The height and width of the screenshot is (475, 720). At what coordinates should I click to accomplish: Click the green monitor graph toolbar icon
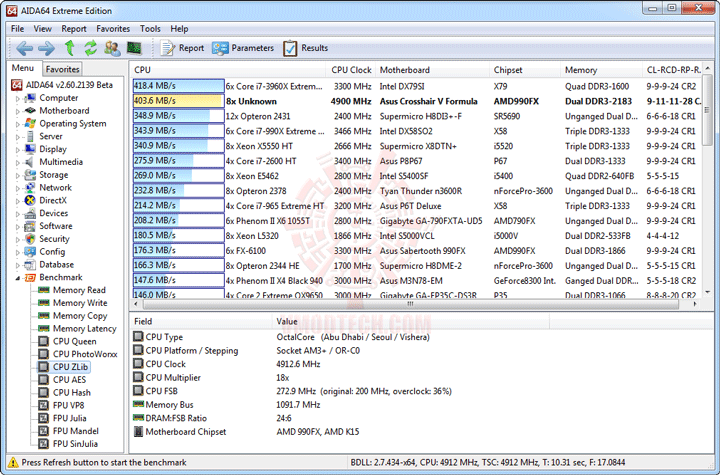click(x=134, y=47)
